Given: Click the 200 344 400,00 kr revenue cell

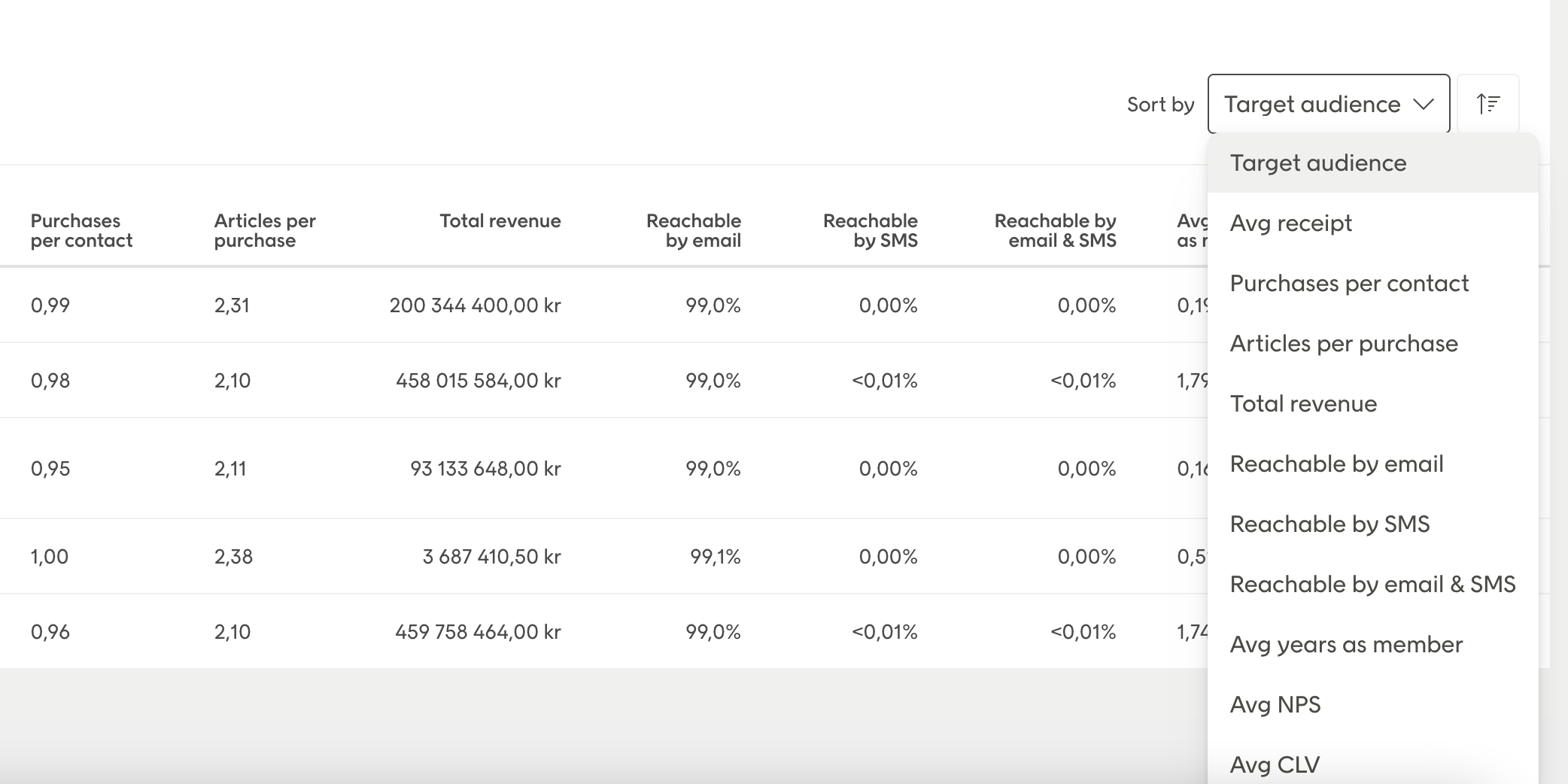Looking at the screenshot, I should coord(475,305).
